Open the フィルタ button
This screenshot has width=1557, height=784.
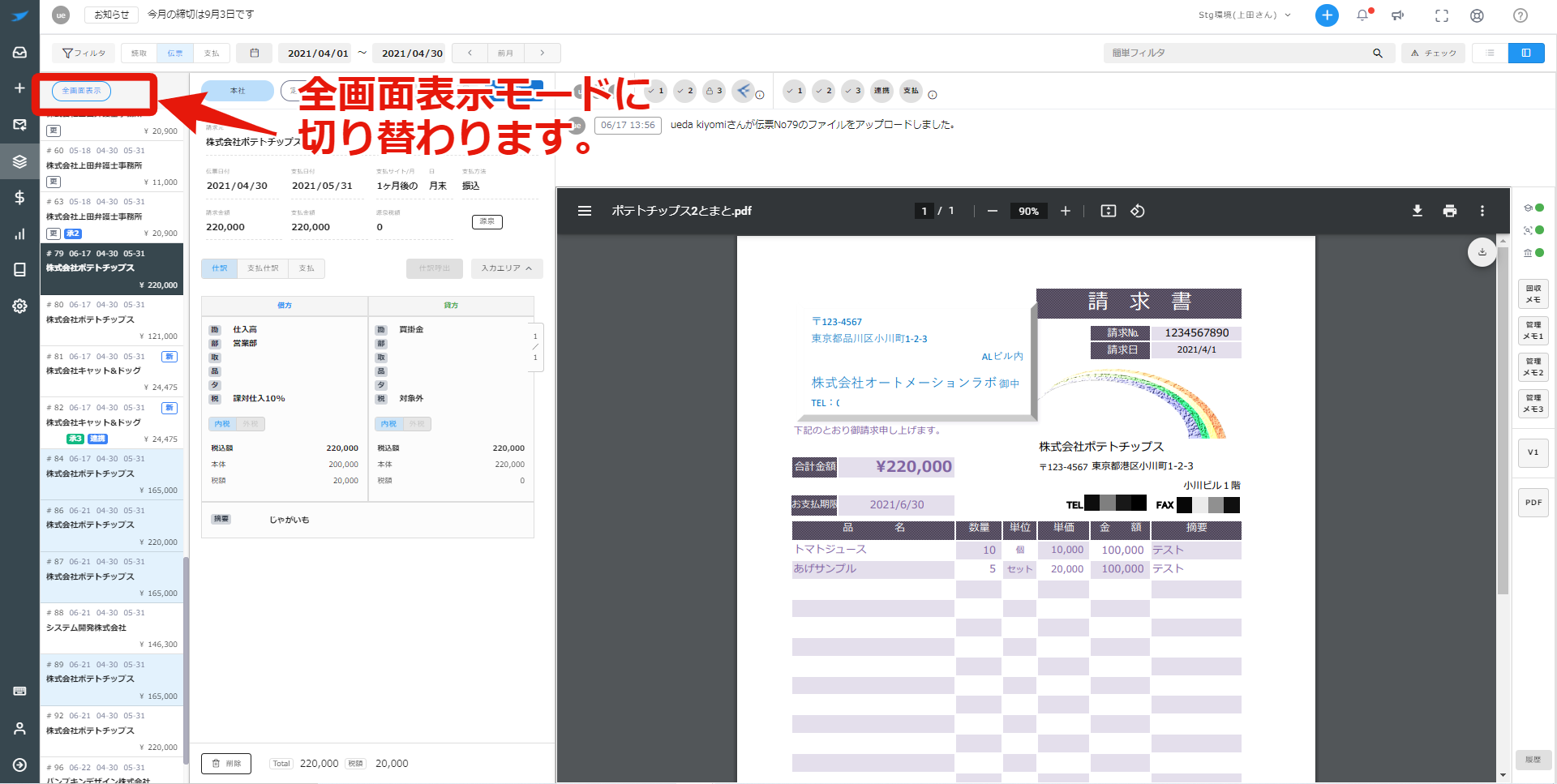[84, 54]
